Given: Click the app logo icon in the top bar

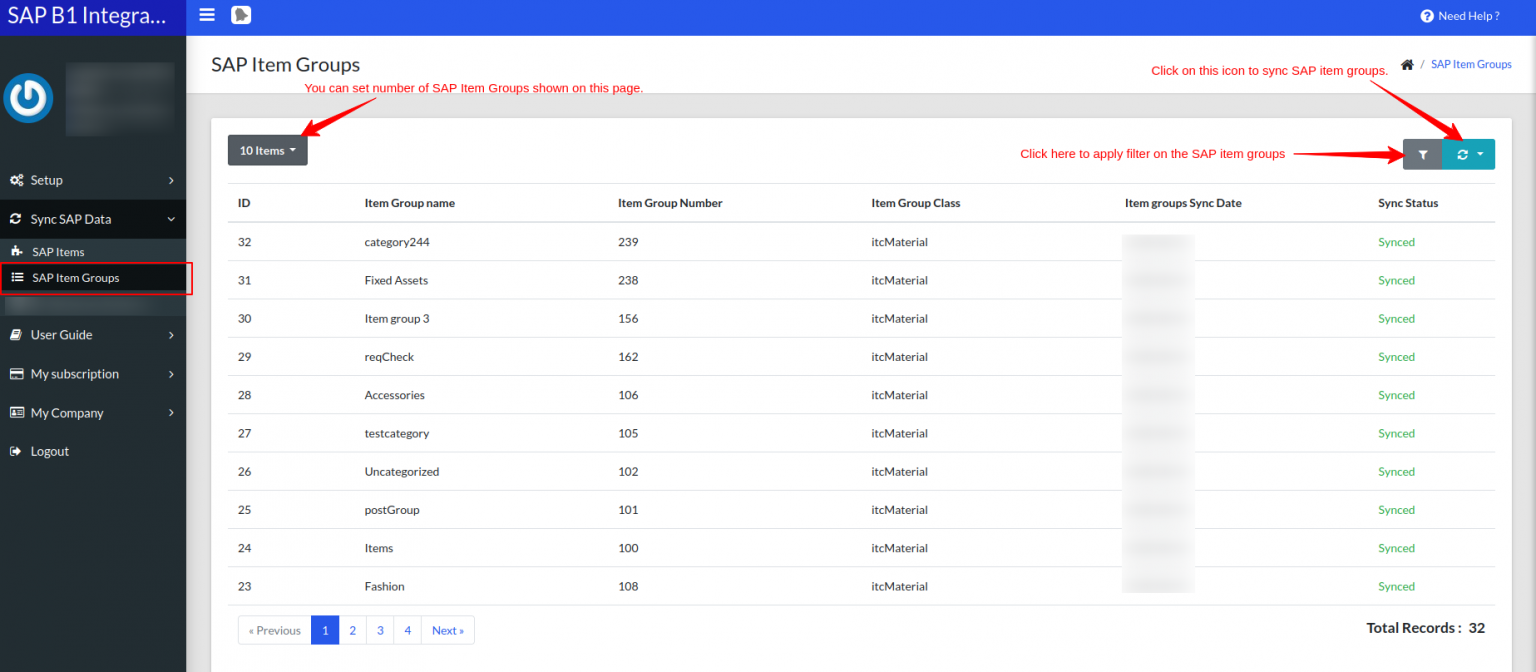Looking at the screenshot, I should click(x=241, y=15).
